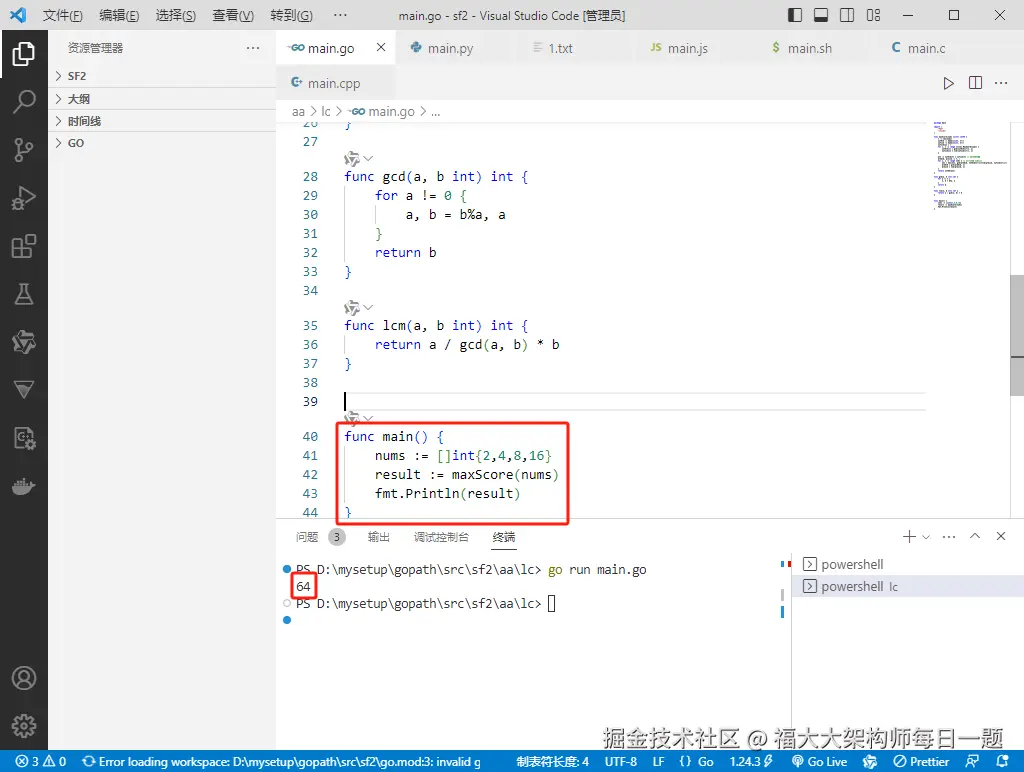Change LF end of line sequence
This screenshot has width=1024, height=772.
[x=658, y=762]
